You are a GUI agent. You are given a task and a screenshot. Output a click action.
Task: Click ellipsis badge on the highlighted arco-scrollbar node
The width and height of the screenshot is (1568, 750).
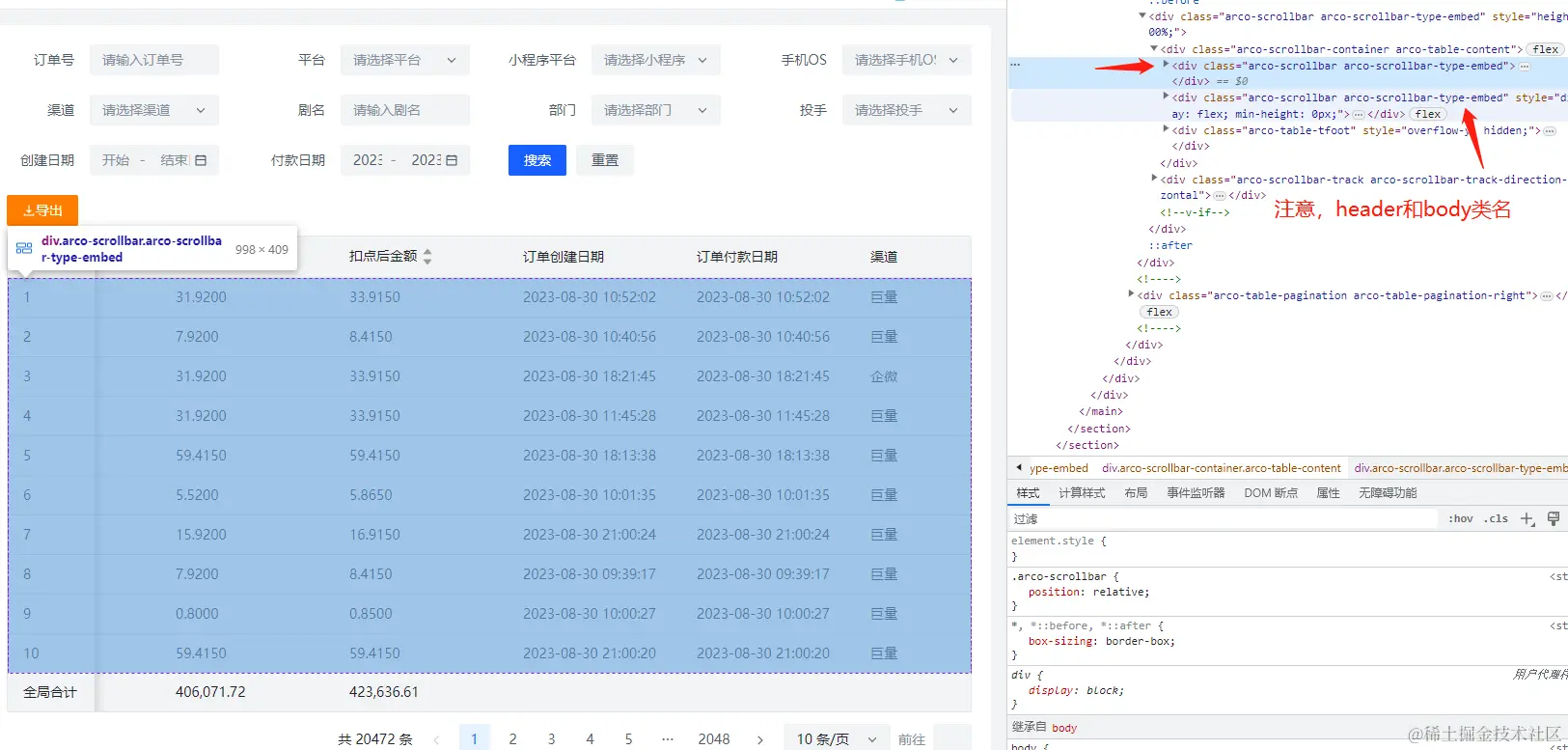tap(1525, 67)
